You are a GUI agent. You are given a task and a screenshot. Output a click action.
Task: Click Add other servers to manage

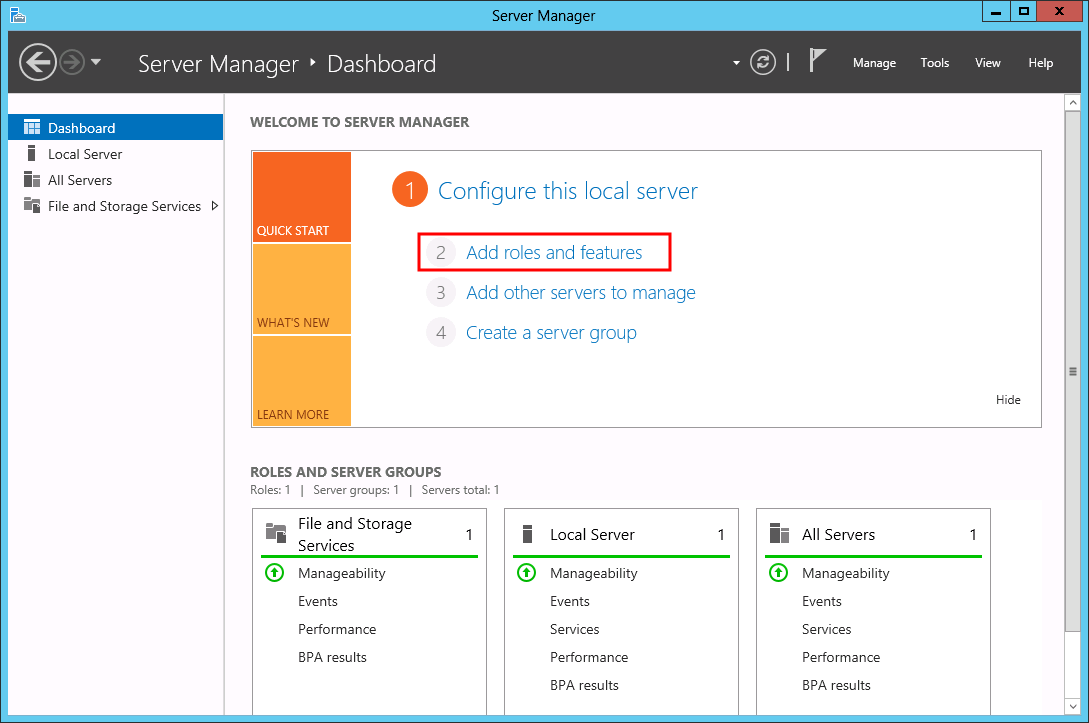(x=581, y=292)
